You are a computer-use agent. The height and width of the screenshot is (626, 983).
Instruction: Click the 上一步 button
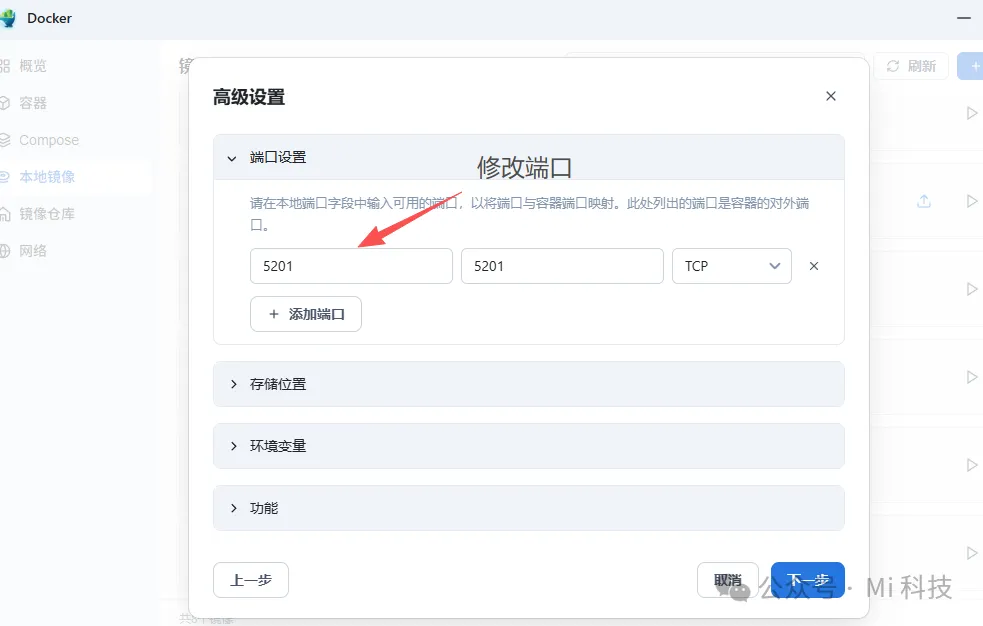[x=250, y=580]
